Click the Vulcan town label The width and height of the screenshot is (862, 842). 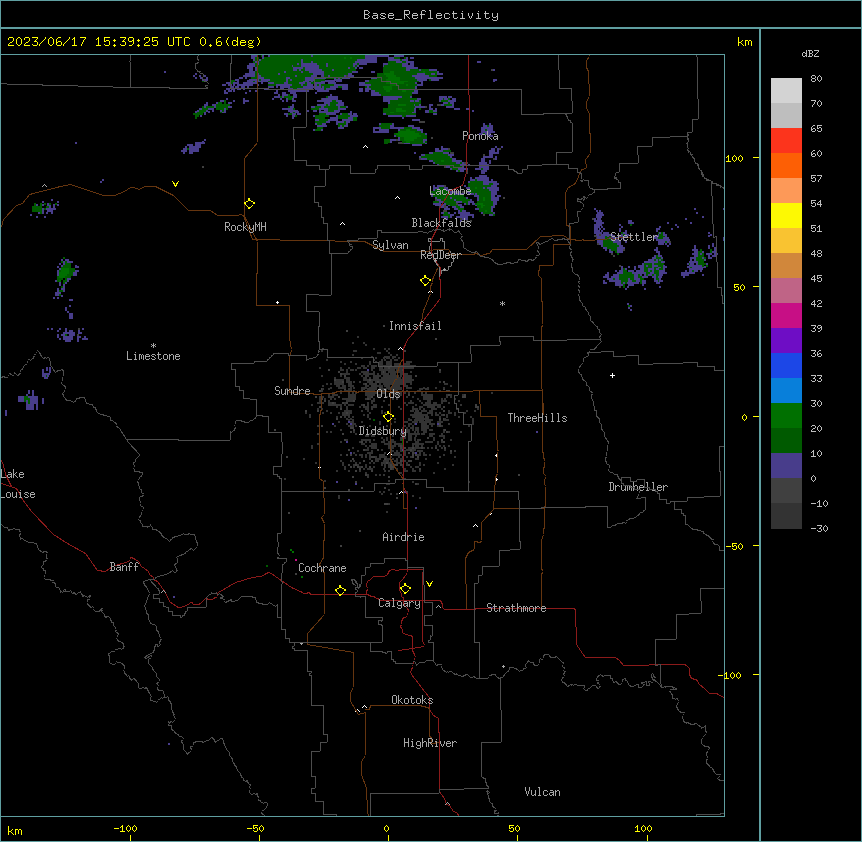tap(543, 792)
